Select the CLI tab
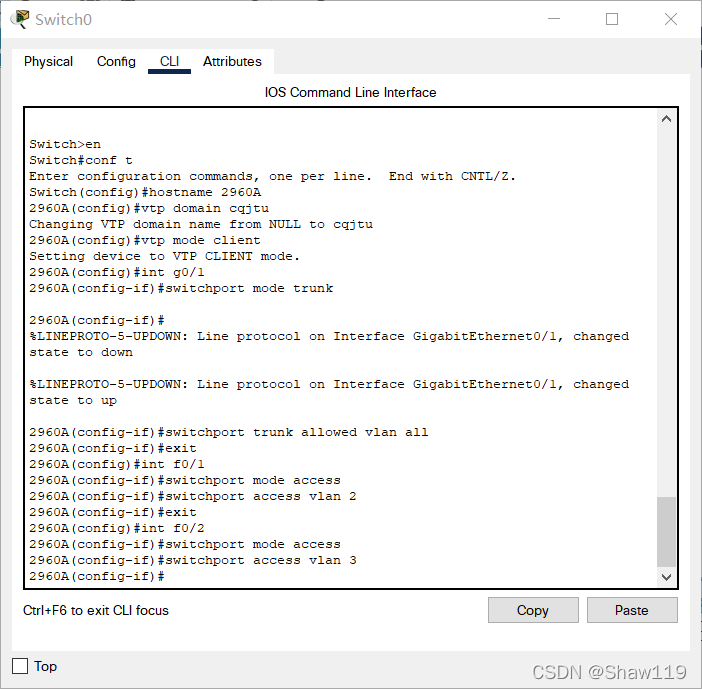The width and height of the screenshot is (702, 689). click(169, 61)
